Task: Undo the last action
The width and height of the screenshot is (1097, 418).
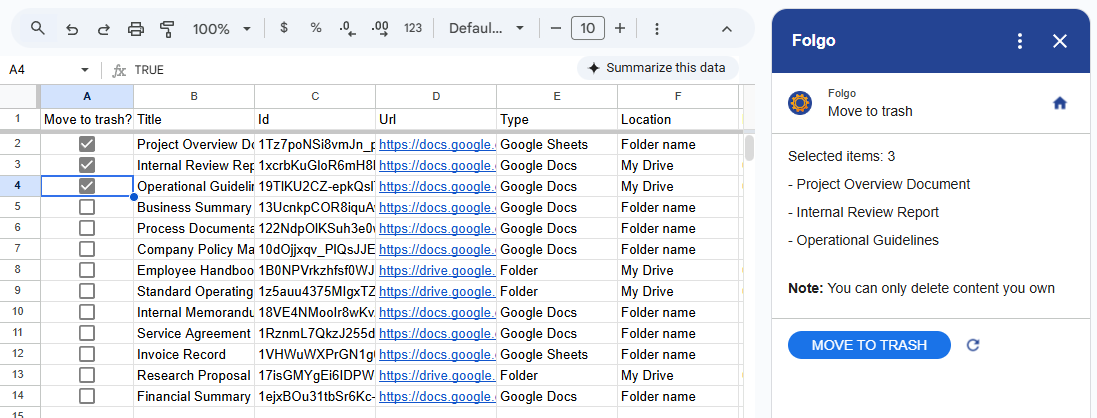Action: pos(71,29)
